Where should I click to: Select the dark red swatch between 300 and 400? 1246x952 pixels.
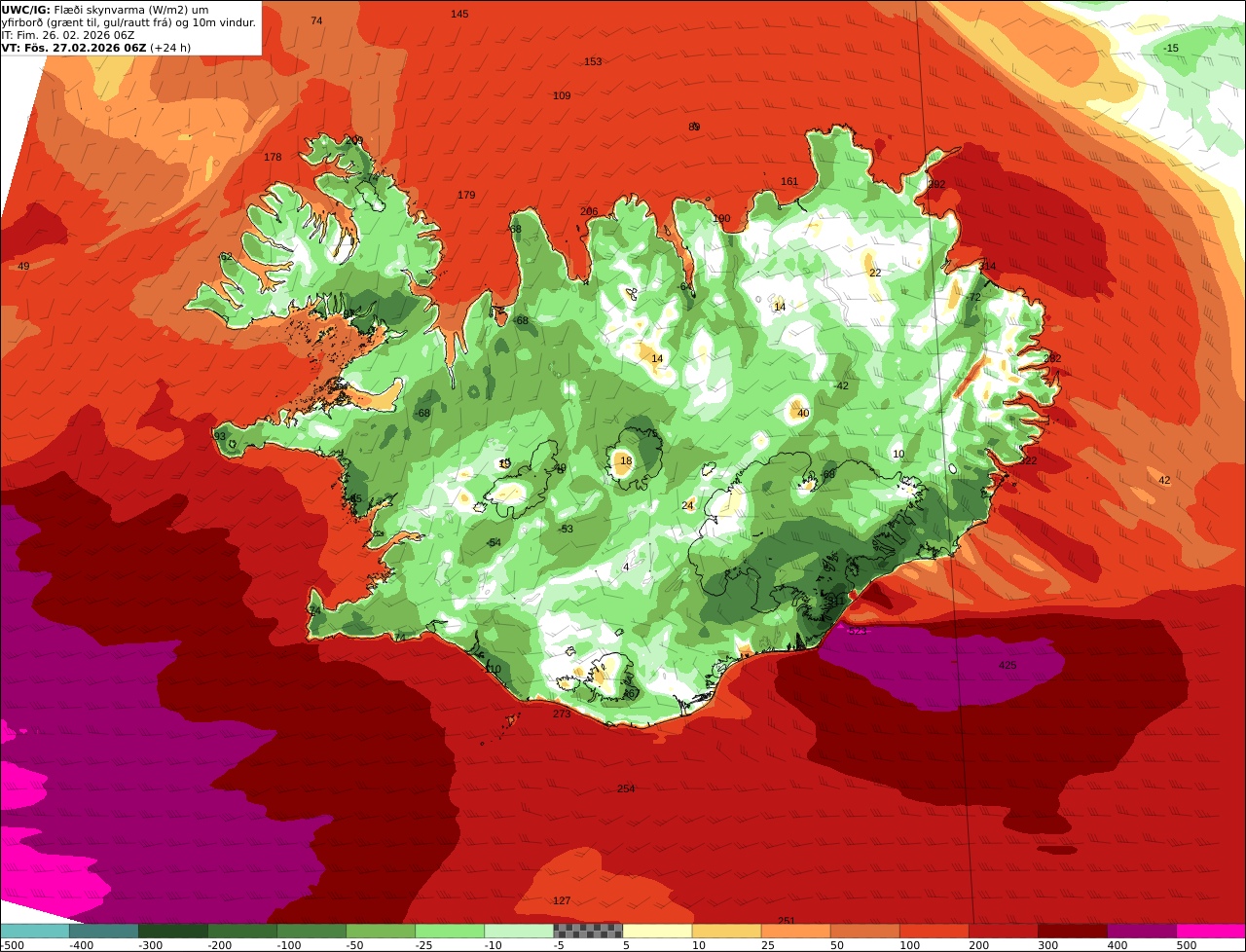(x=1071, y=931)
